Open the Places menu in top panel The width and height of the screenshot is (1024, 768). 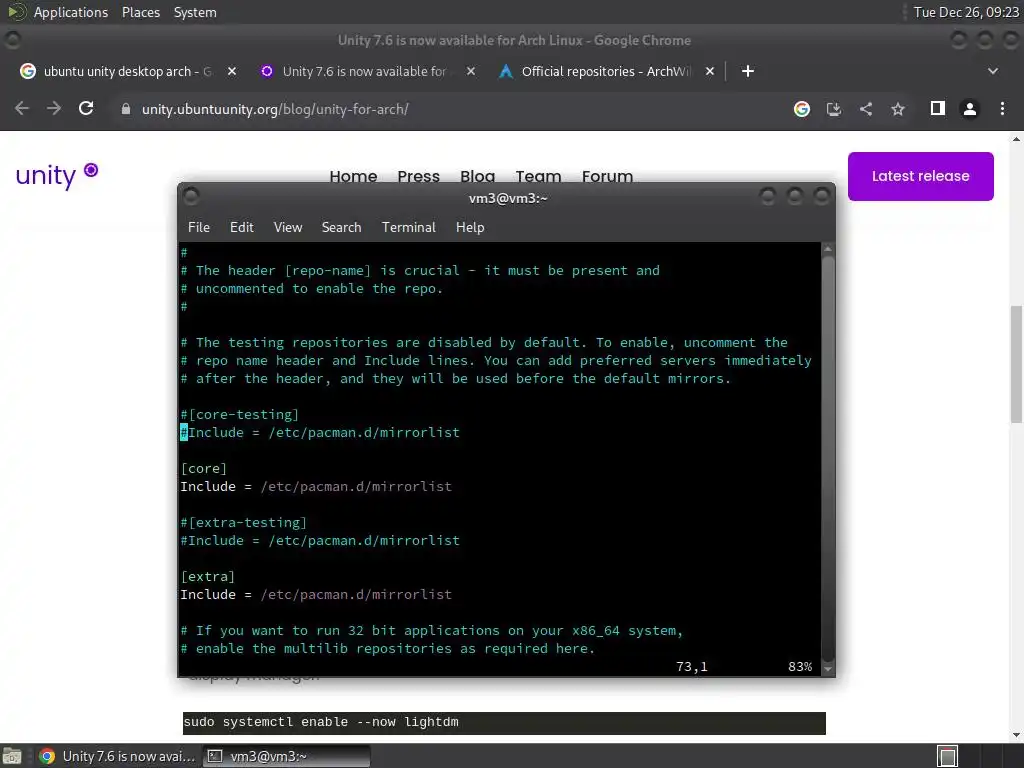point(141,12)
